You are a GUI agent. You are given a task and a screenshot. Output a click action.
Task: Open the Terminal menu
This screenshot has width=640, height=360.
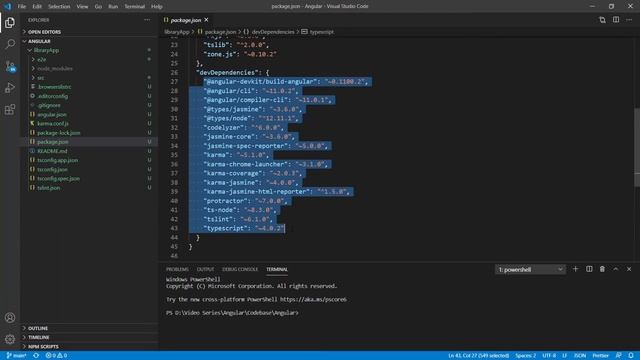pyautogui.click(x=134, y=7)
